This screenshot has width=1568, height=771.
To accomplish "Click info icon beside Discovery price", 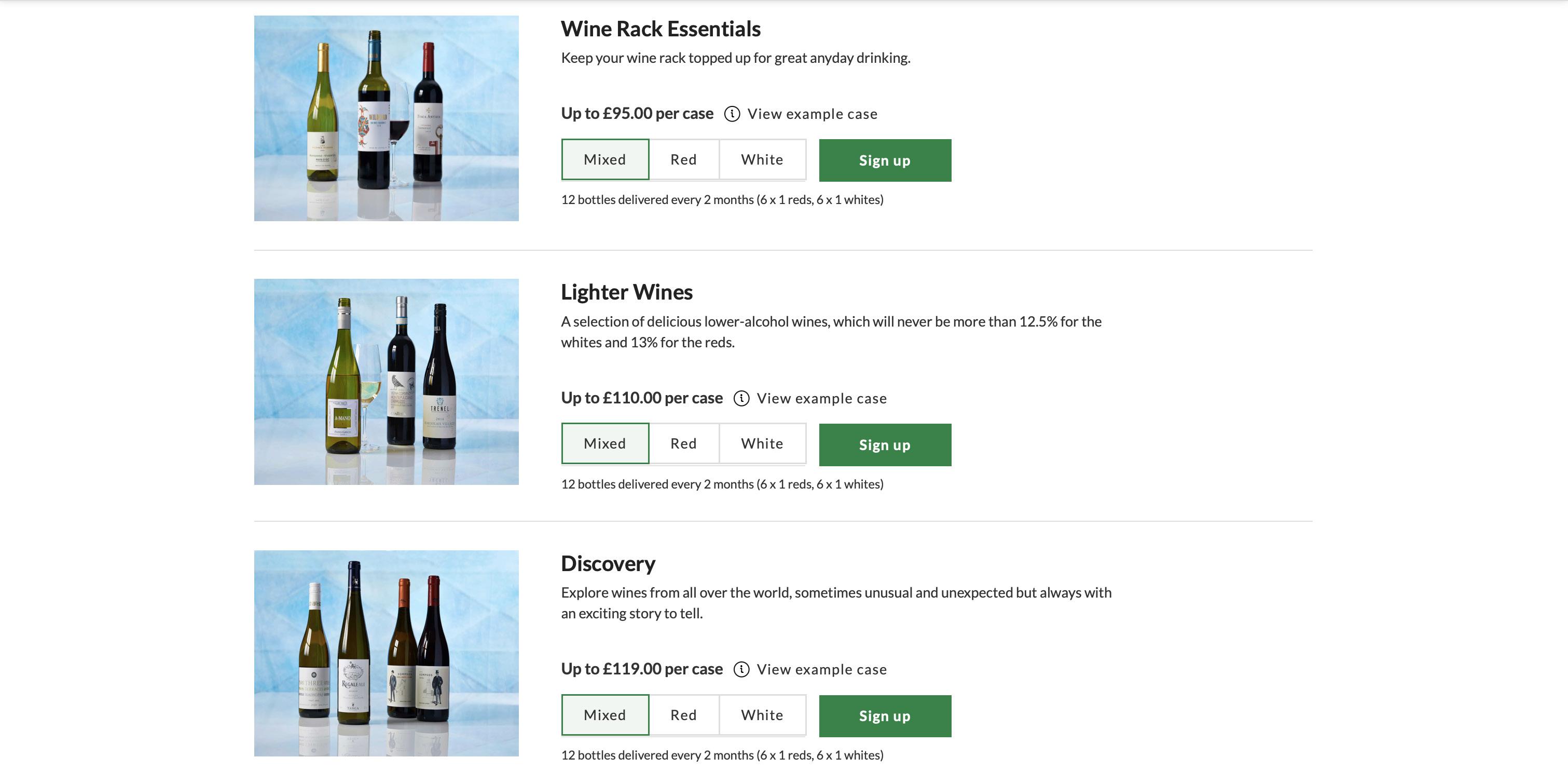I will tap(741, 669).
